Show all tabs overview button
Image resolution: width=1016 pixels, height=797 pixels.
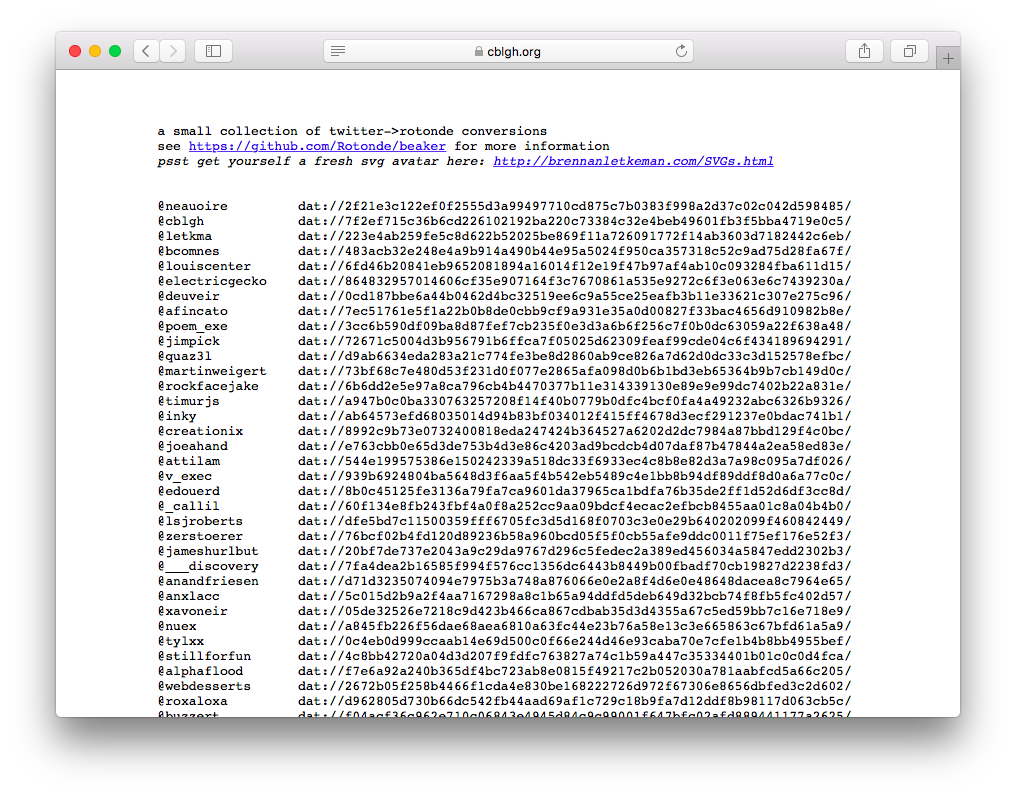click(x=910, y=51)
